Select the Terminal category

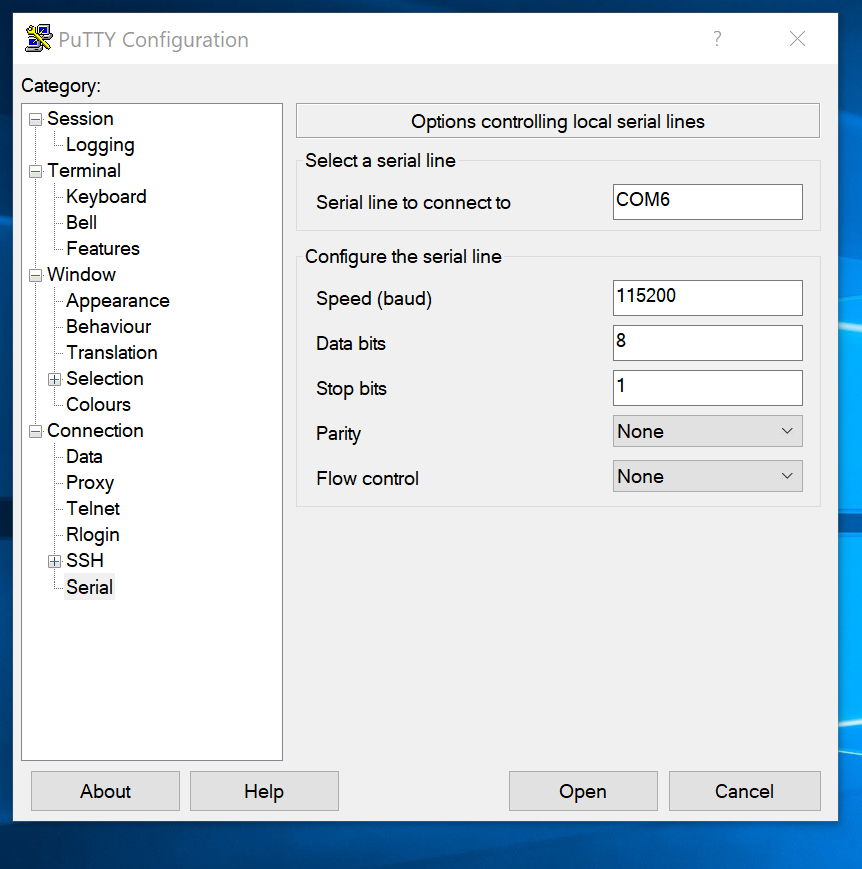84,171
